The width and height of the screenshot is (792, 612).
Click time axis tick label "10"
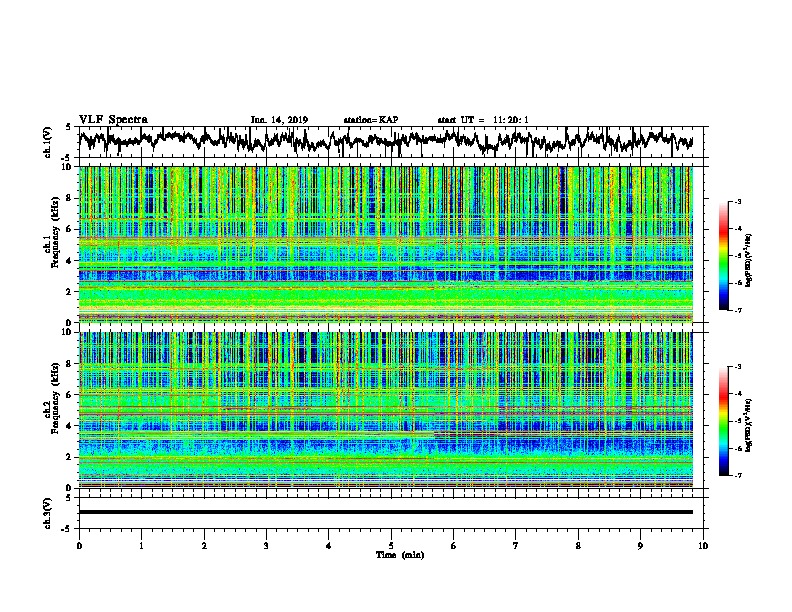[x=703, y=546]
